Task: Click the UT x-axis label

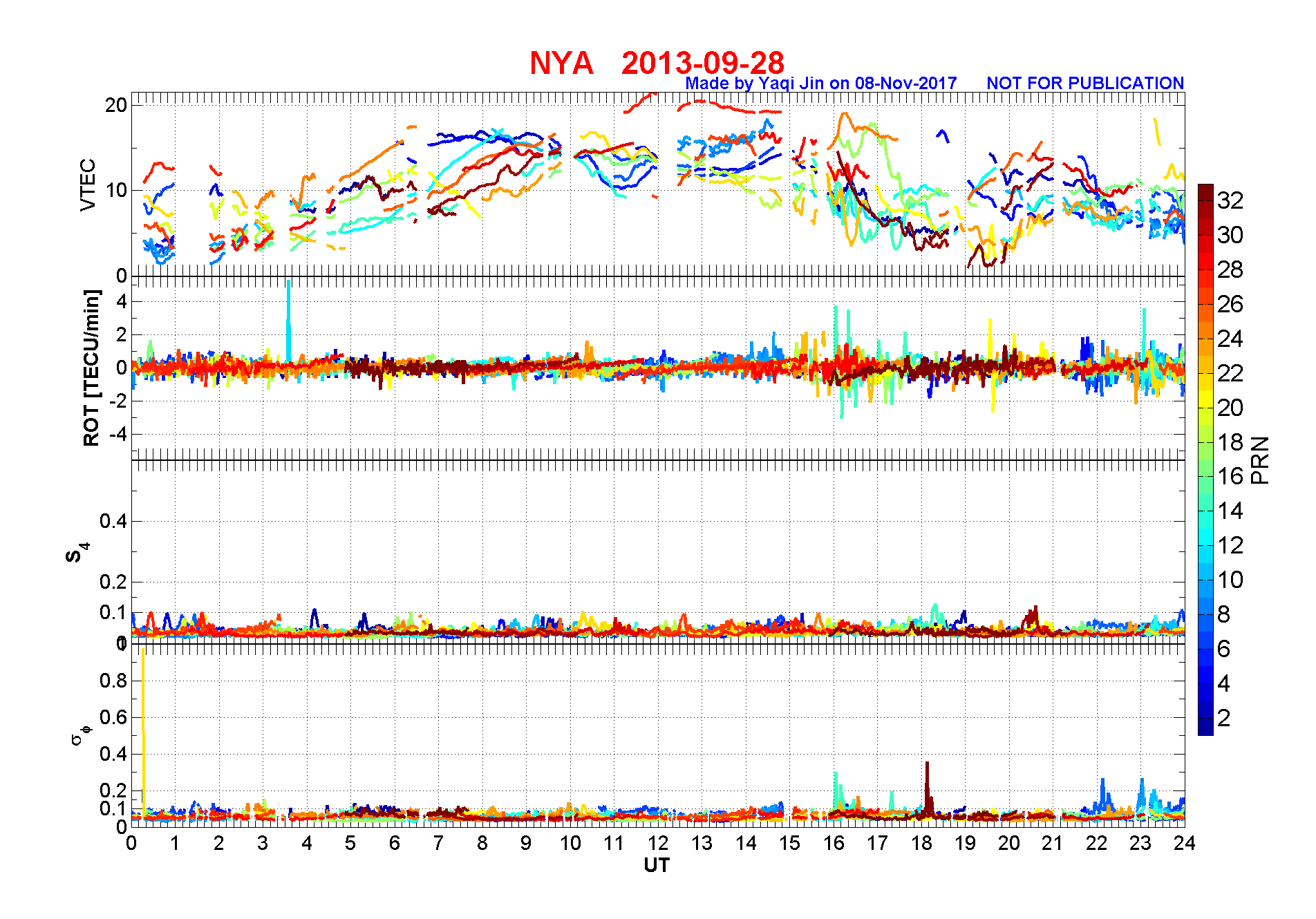Action: [x=657, y=865]
